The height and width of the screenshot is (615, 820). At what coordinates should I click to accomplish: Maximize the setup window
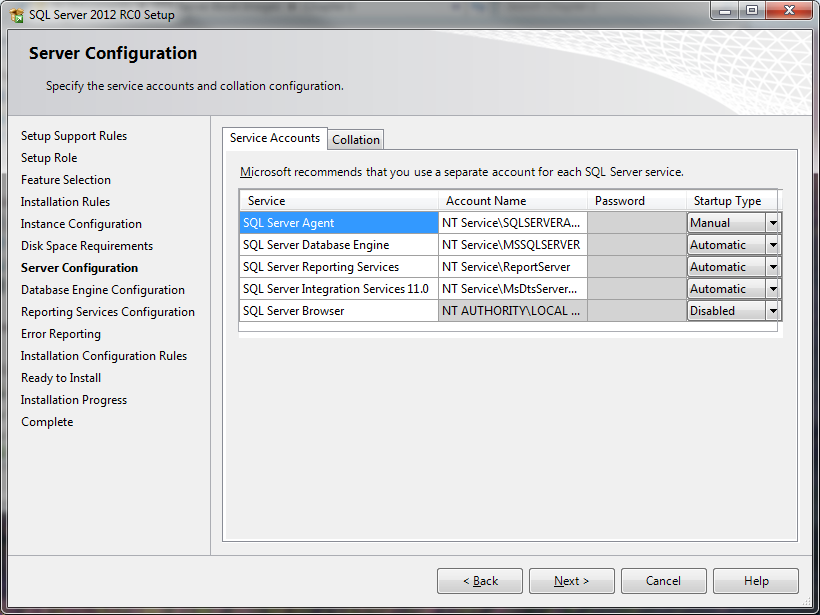(752, 10)
